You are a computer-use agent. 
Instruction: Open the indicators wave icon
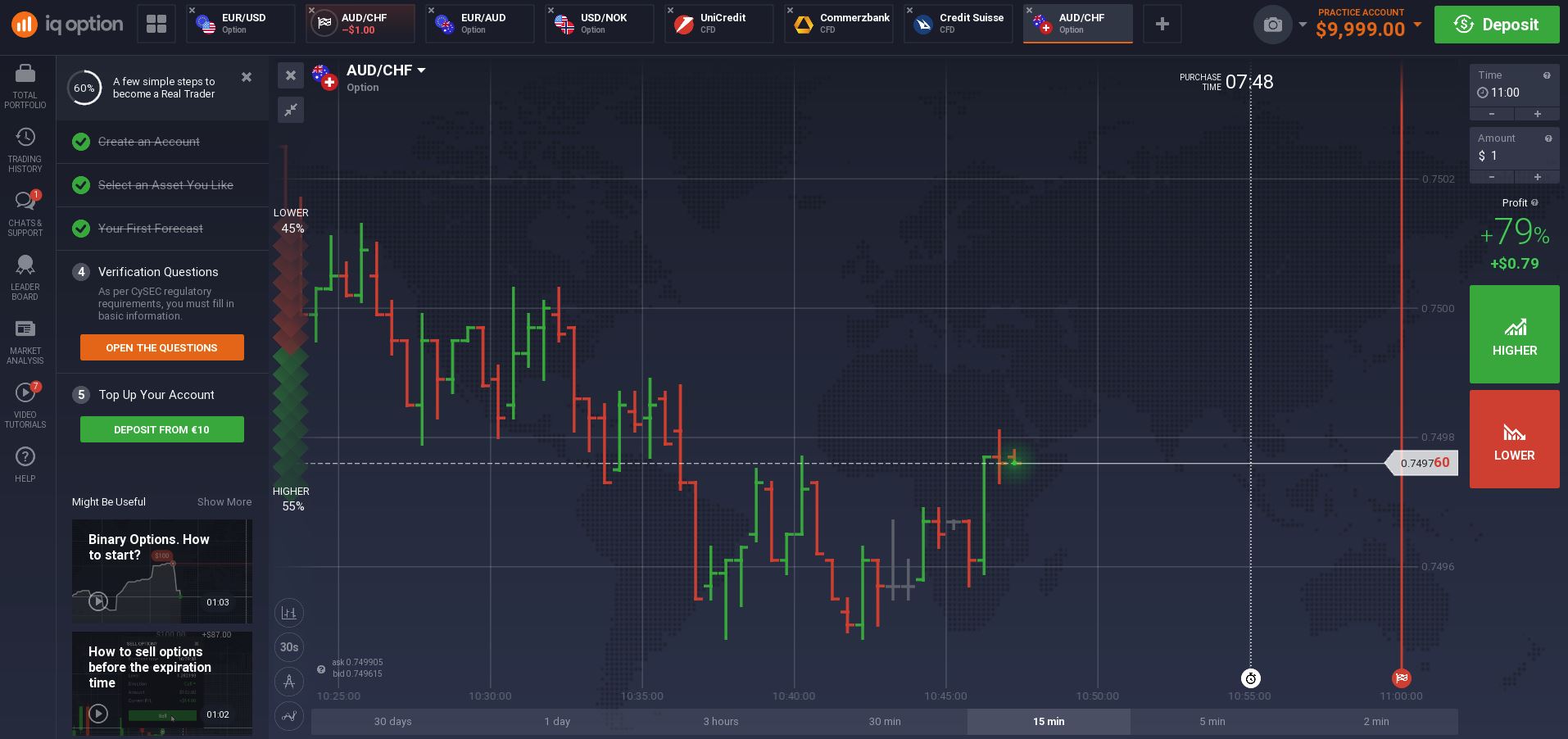click(289, 716)
